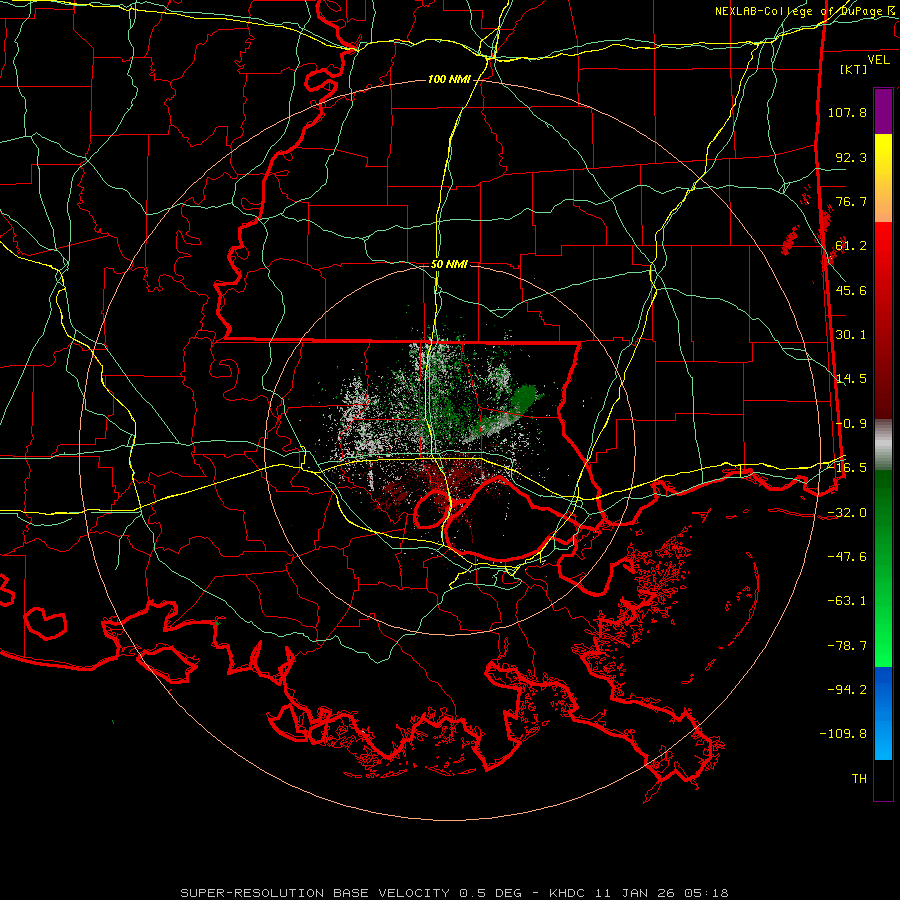Click the gray near-zero segment of color bar
Image resolution: width=900 pixels, height=900 pixels.
tap(883, 444)
